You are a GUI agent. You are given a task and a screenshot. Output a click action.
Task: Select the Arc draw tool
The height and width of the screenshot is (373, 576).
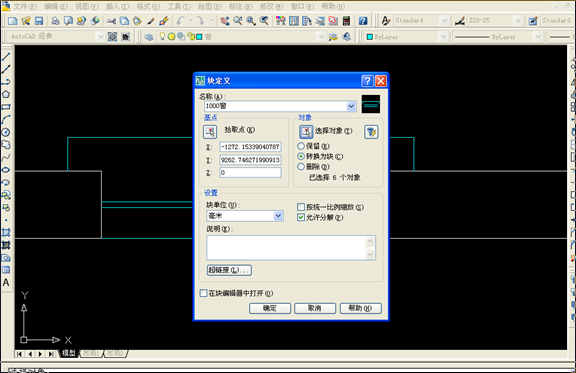(6, 119)
